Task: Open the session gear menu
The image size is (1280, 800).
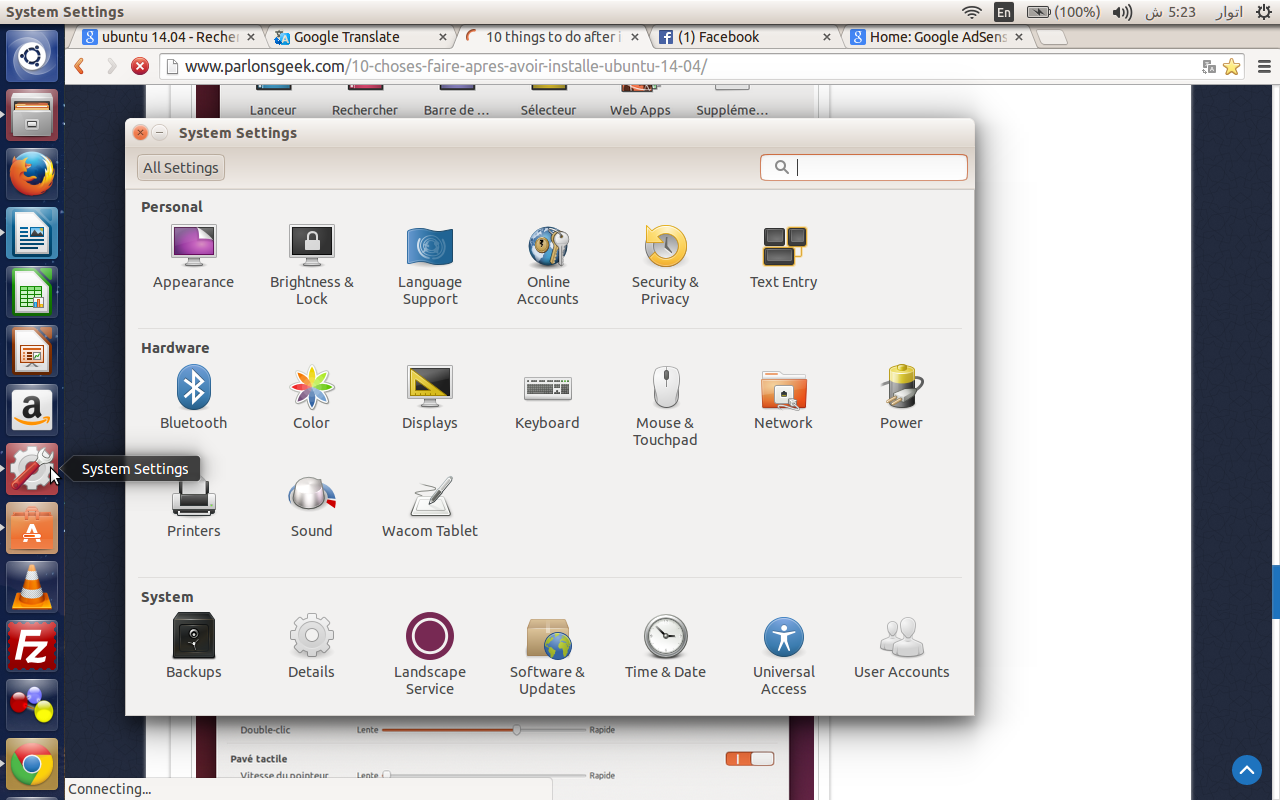Action: (1264, 12)
